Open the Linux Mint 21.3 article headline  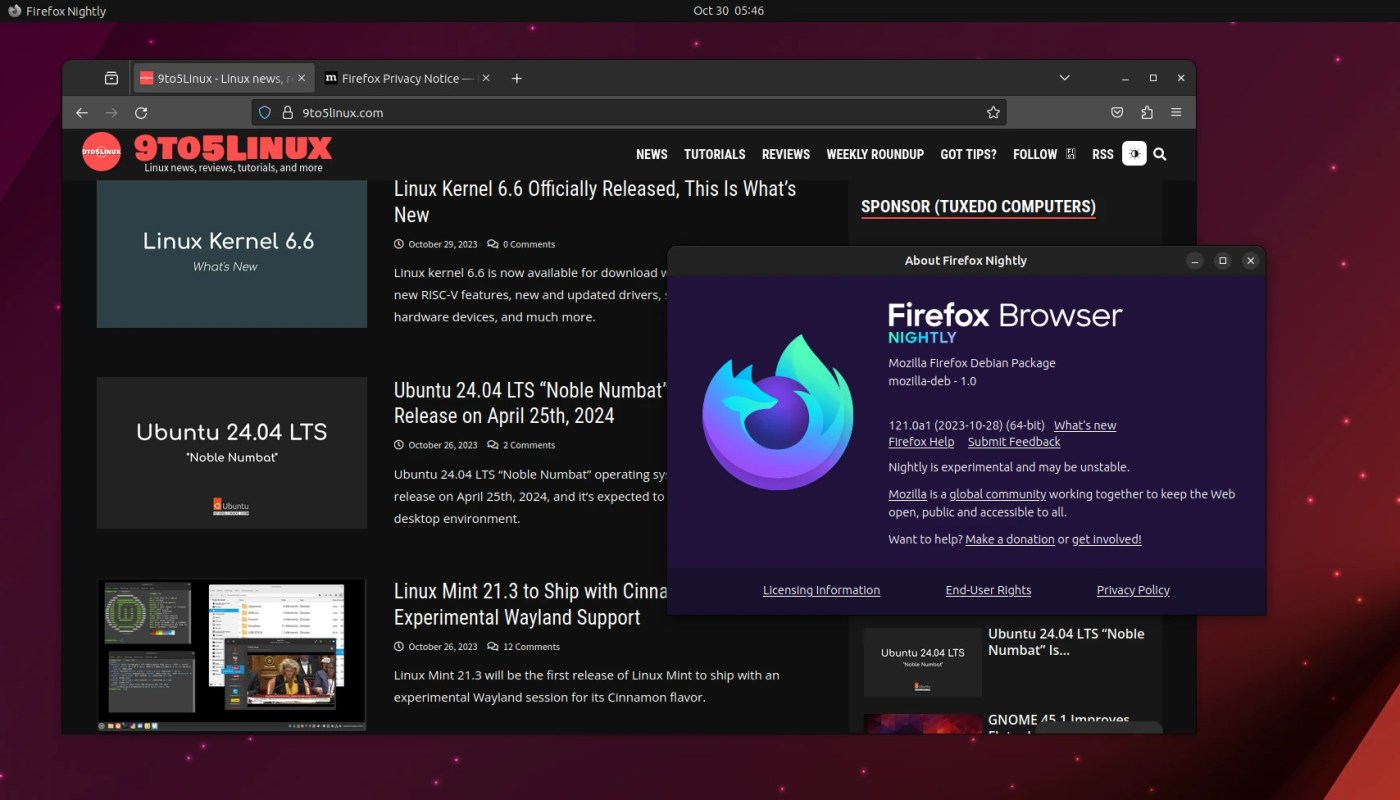tap(530, 604)
